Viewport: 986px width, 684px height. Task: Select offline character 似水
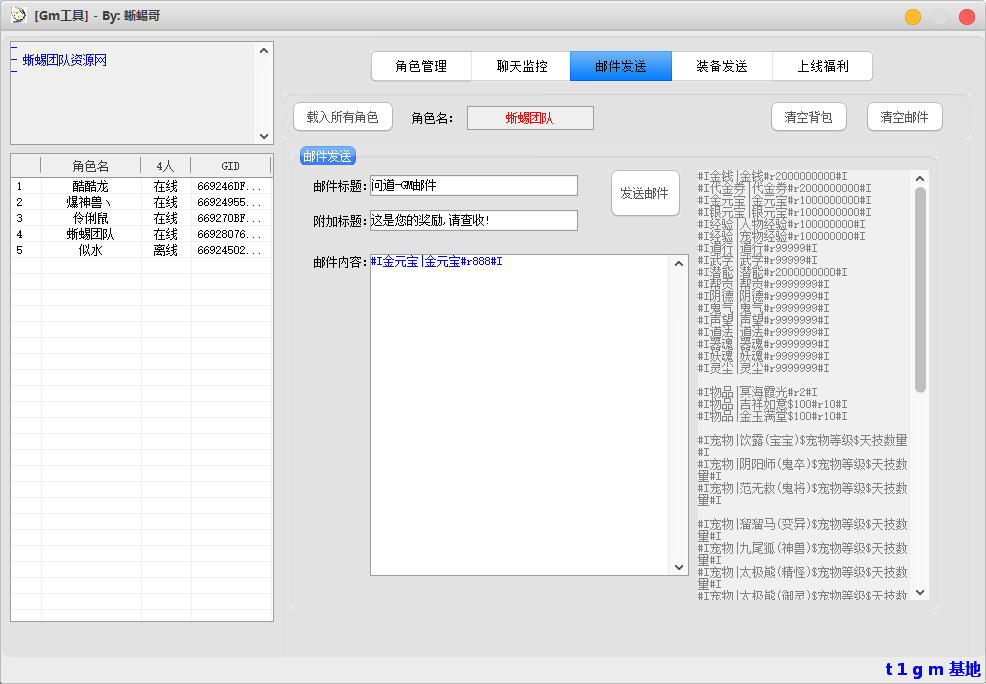tap(141, 250)
